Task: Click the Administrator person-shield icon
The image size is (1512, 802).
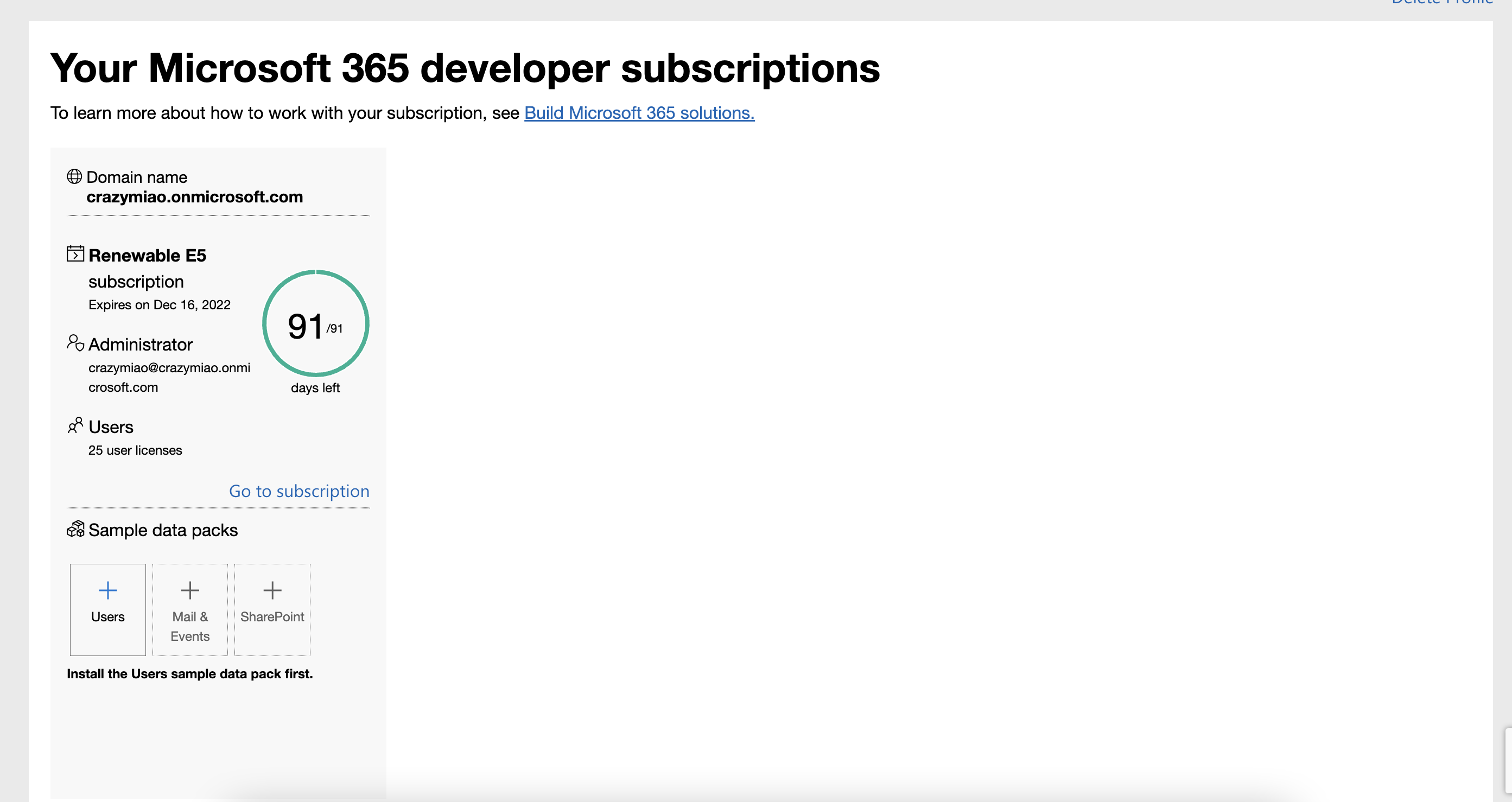Action: click(x=75, y=343)
